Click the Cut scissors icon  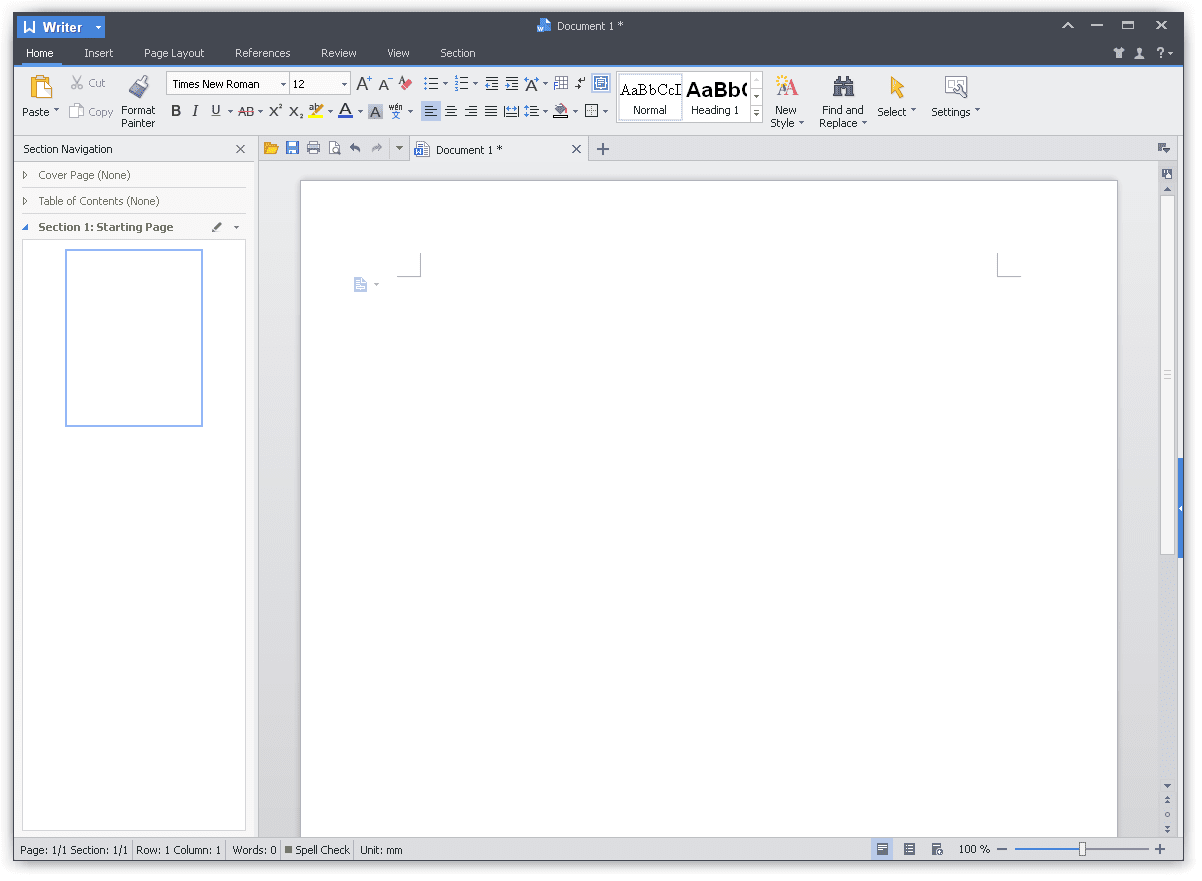coord(77,83)
